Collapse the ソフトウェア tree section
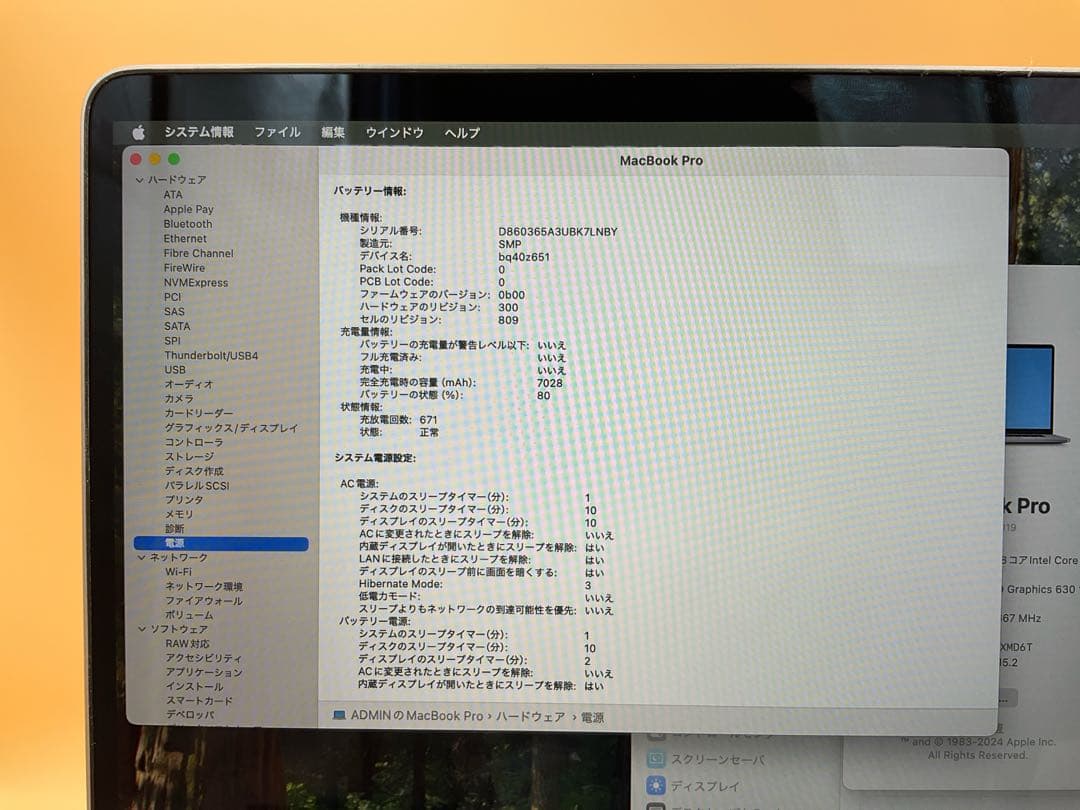 coord(143,629)
